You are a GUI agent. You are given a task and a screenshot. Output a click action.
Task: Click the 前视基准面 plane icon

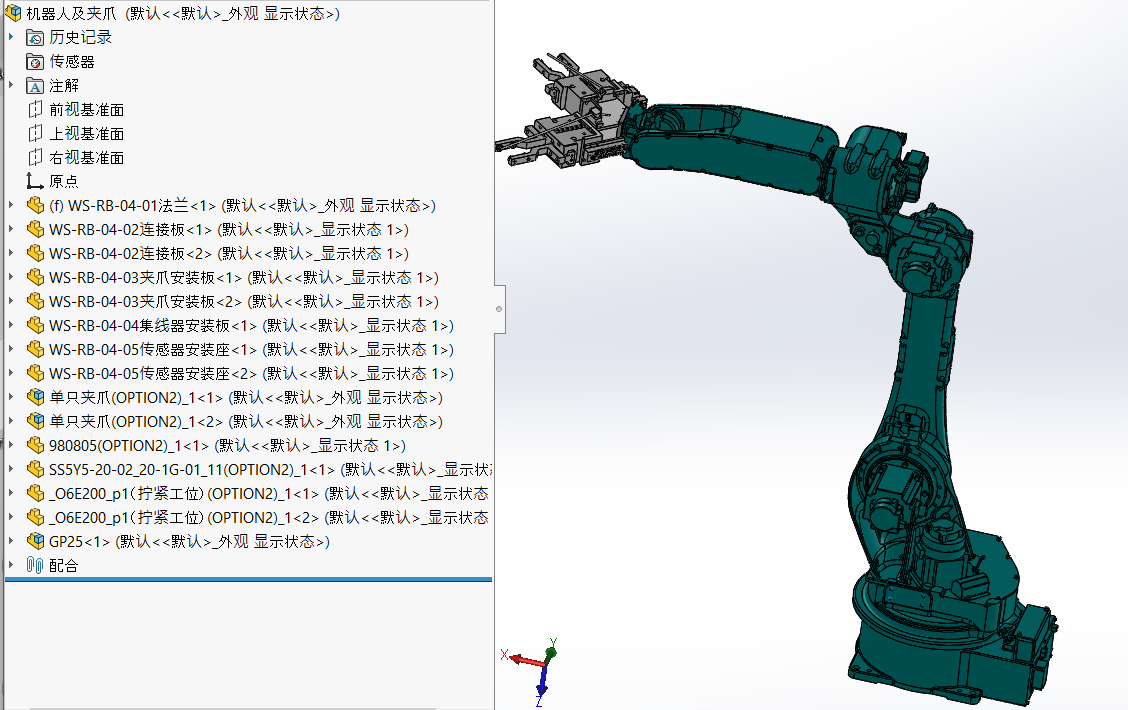35,109
